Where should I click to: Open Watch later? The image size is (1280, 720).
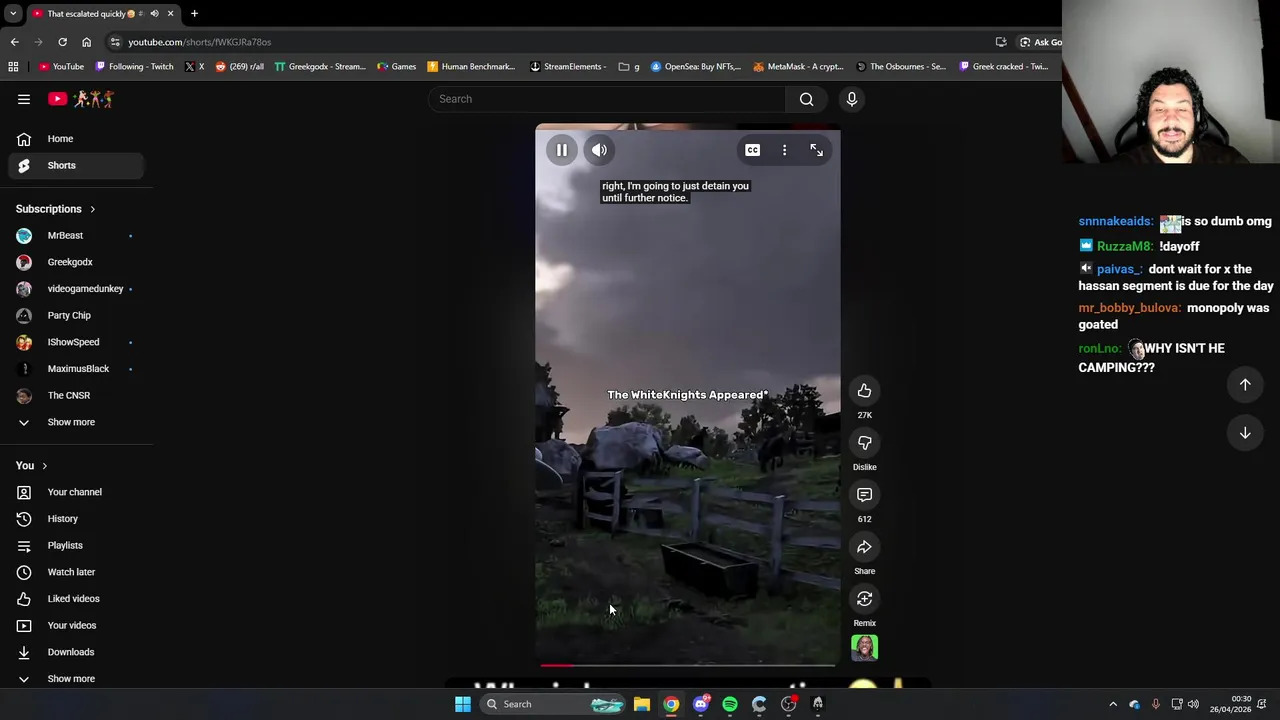pos(76,572)
